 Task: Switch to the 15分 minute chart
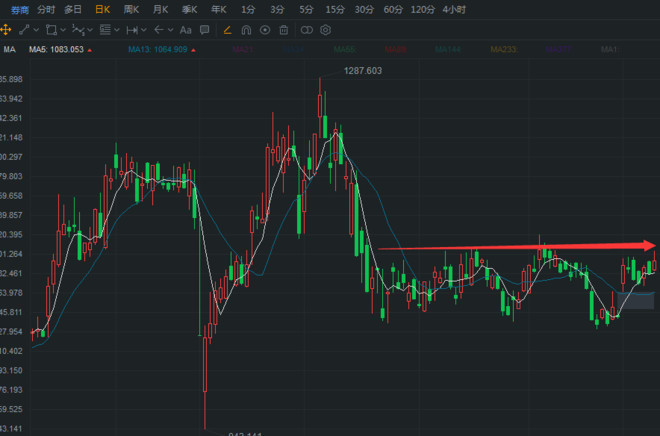tap(335, 10)
